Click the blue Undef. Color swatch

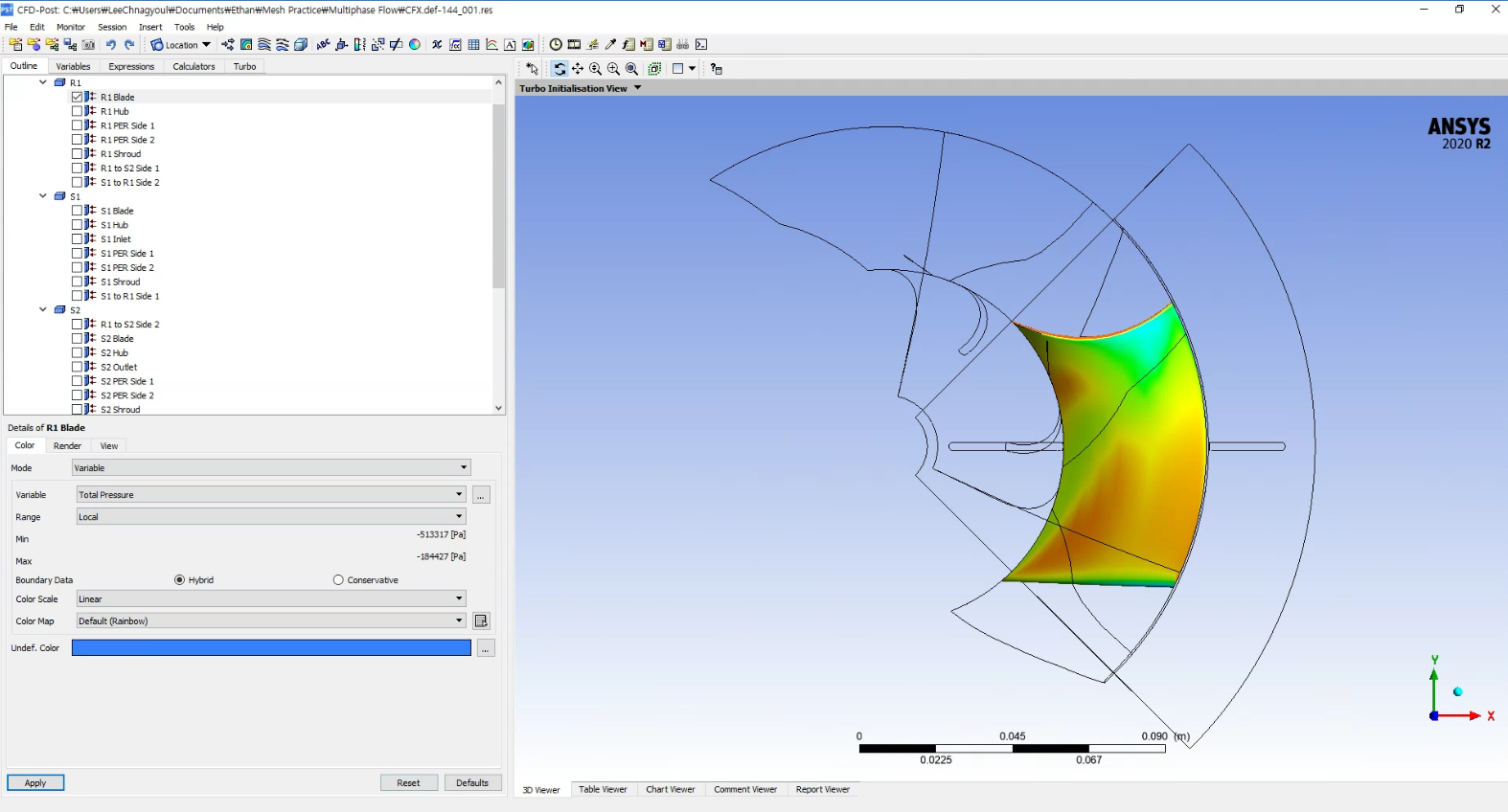[271, 648]
